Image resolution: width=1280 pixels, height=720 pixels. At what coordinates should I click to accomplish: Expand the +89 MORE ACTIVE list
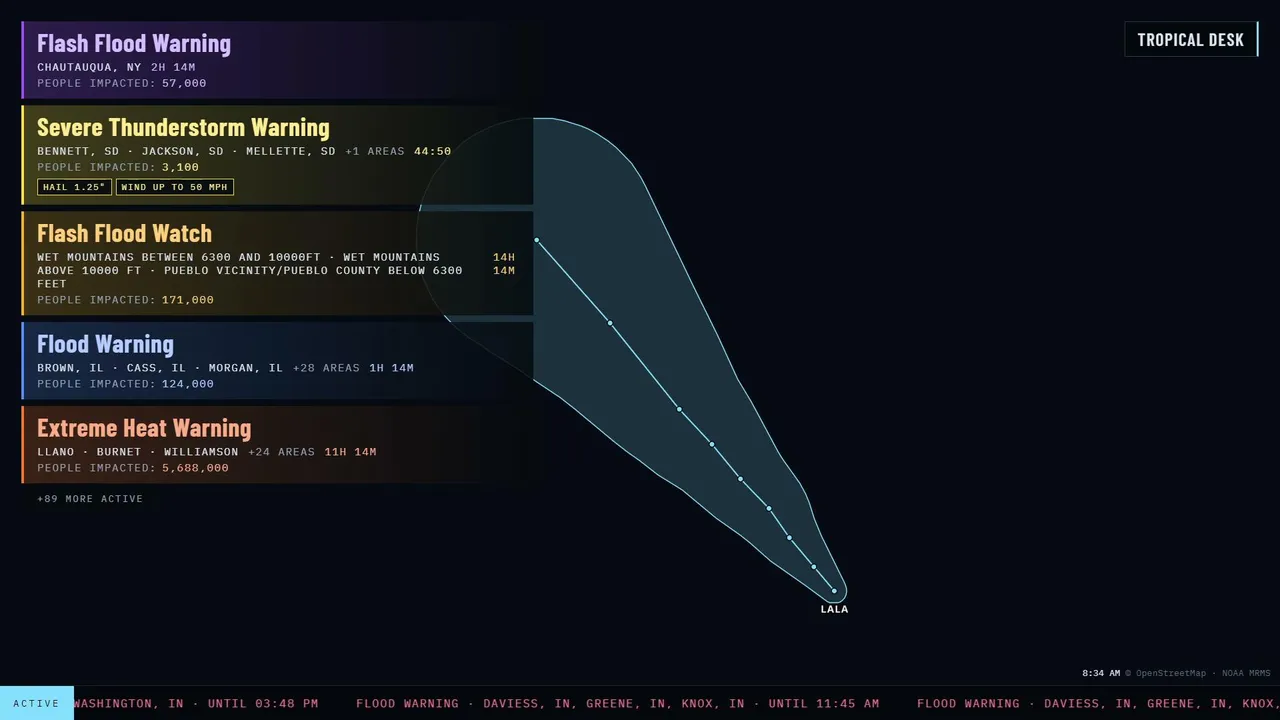90,499
